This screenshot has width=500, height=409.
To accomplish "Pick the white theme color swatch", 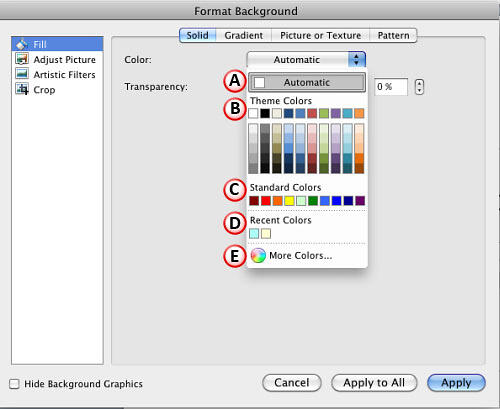I will coord(253,113).
